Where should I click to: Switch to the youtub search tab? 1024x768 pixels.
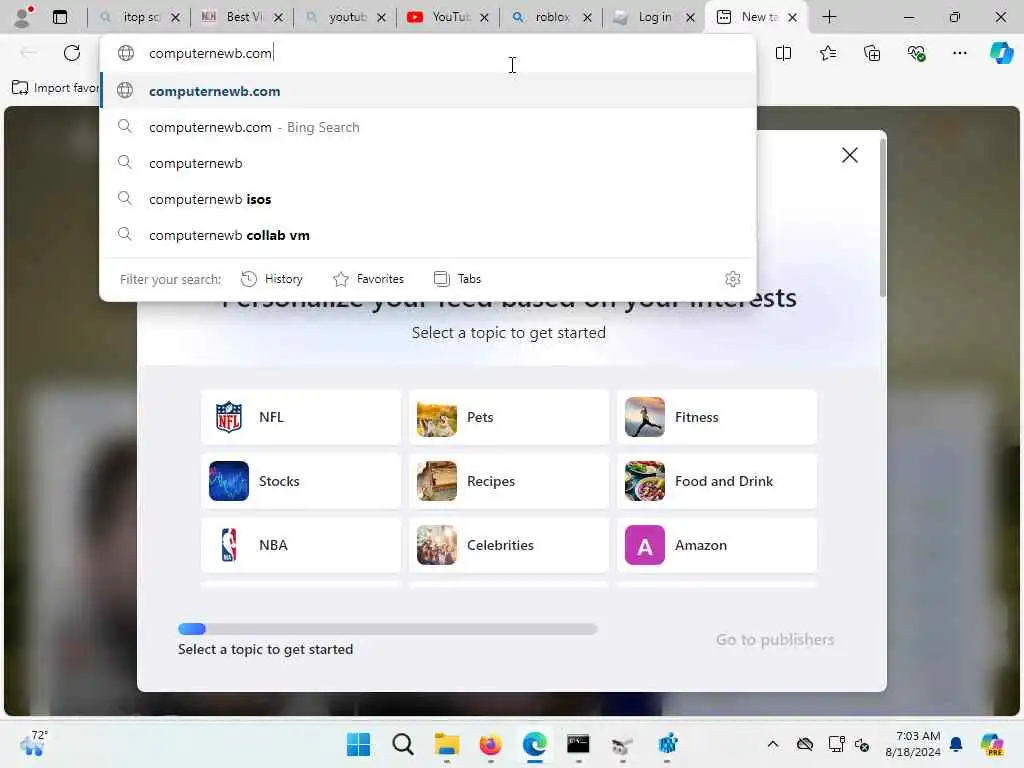[345, 17]
